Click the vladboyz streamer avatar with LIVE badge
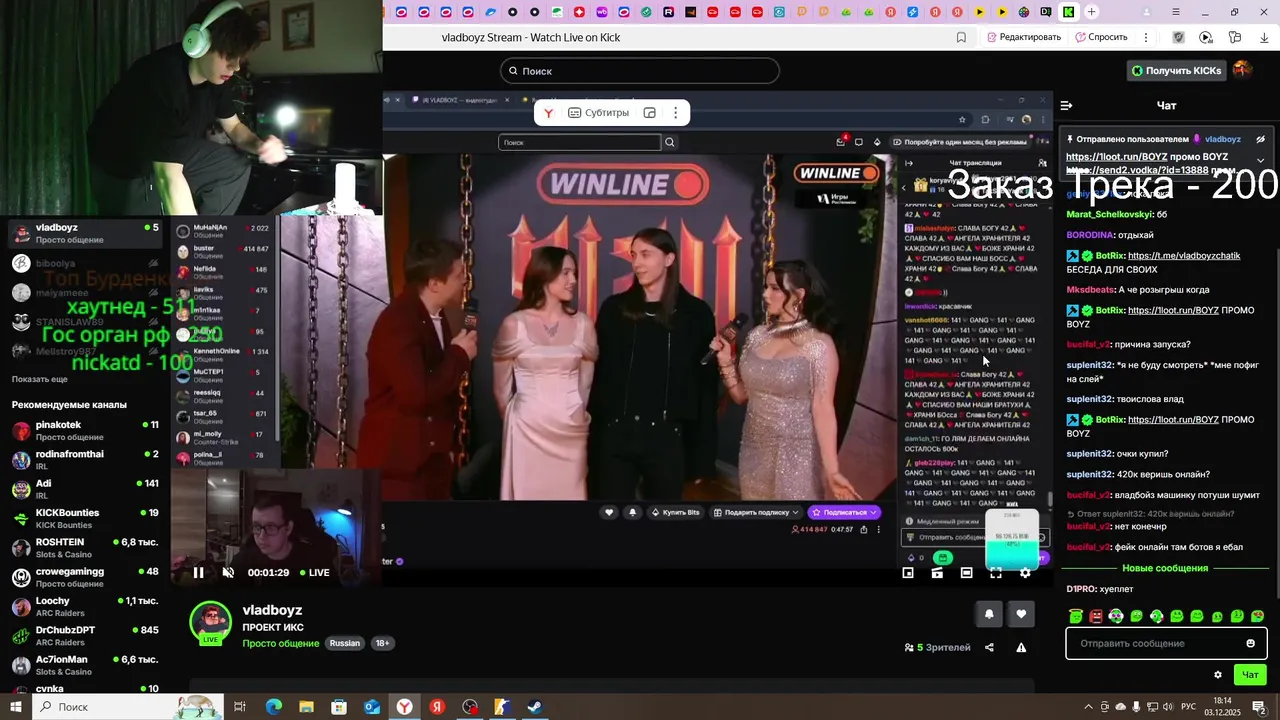Viewport: 1280px width, 720px height. point(211,623)
